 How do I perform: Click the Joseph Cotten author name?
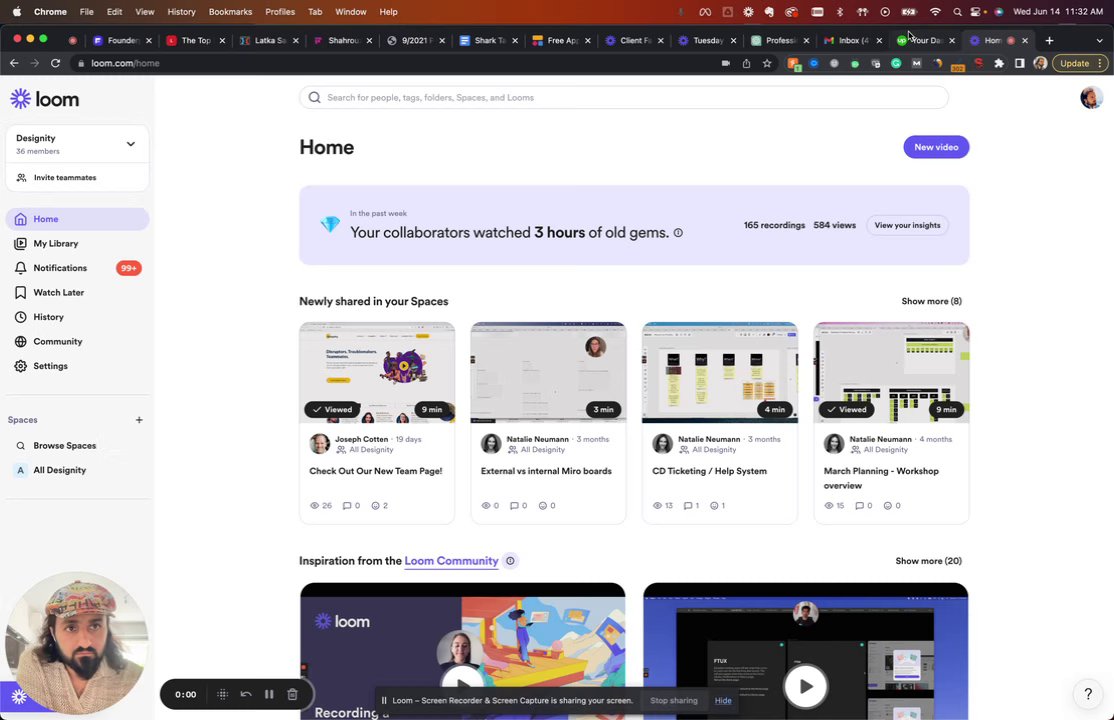click(361, 439)
